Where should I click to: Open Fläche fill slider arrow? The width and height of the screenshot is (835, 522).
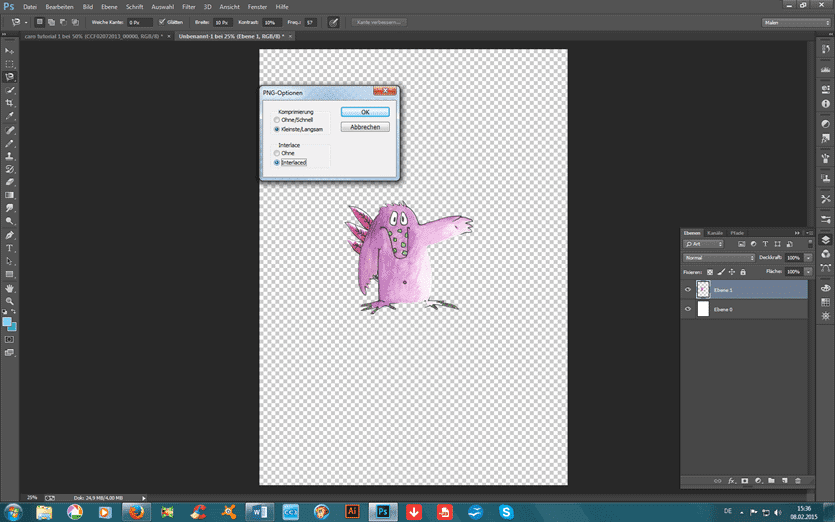(x=808, y=272)
